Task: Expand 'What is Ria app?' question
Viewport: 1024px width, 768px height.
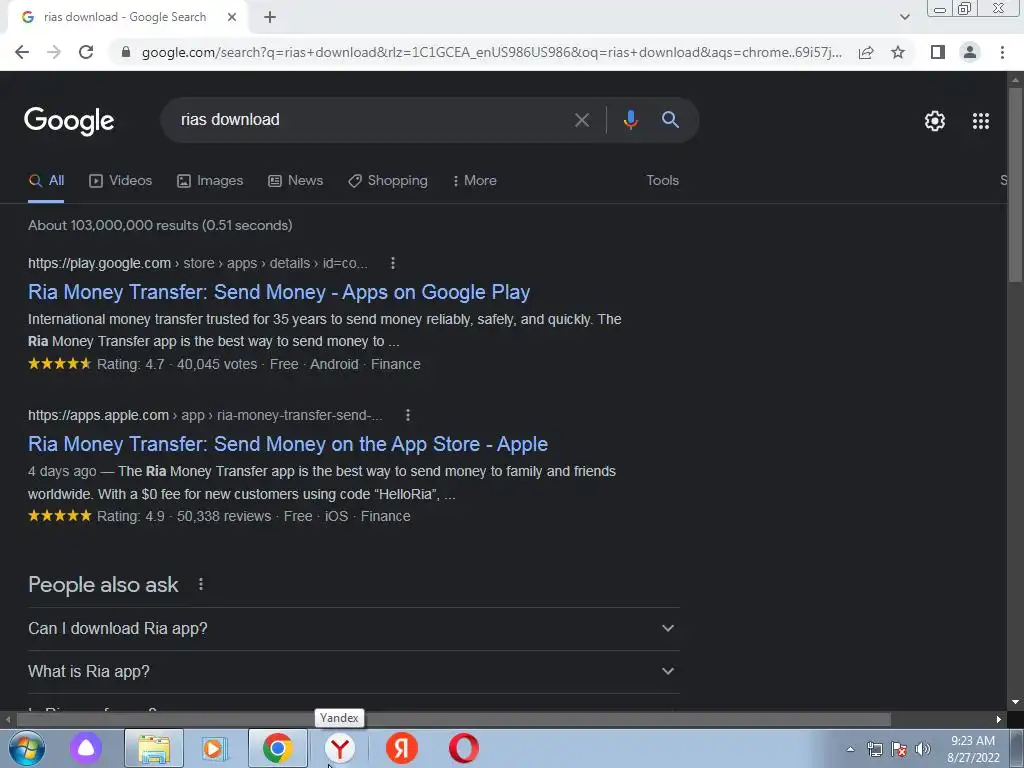Action: tap(354, 671)
